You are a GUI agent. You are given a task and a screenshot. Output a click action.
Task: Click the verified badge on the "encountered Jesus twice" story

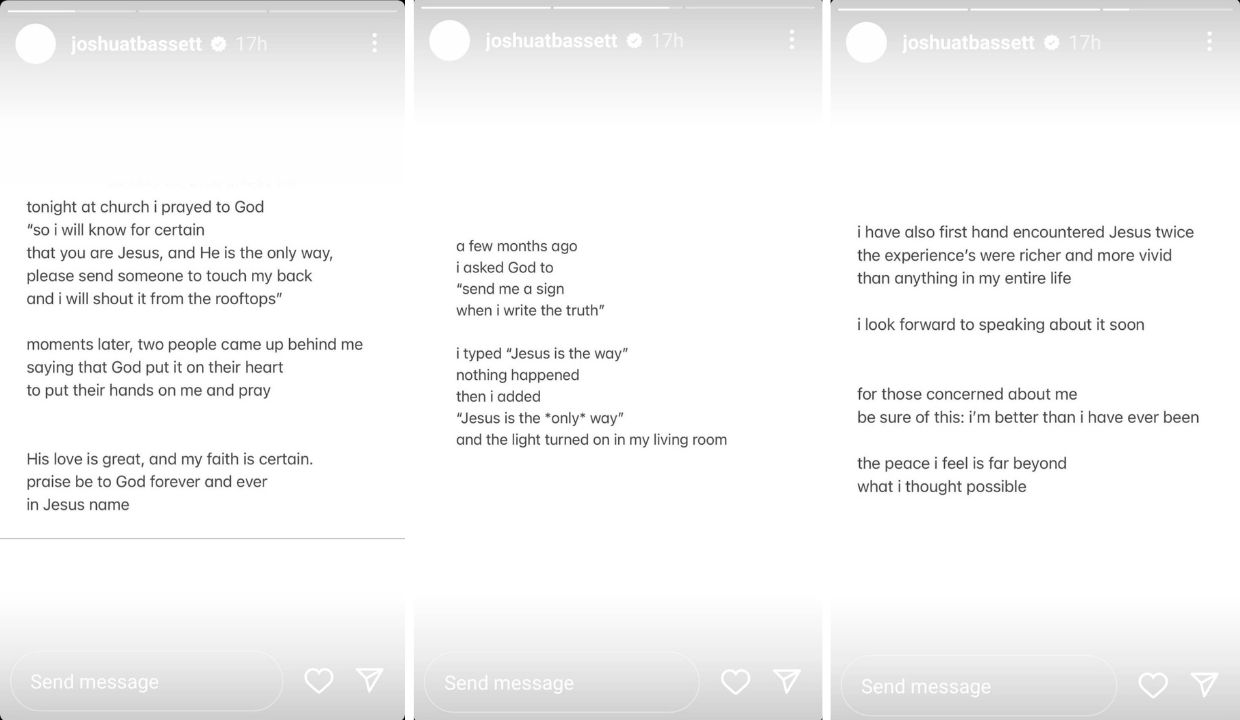point(1051,43)
